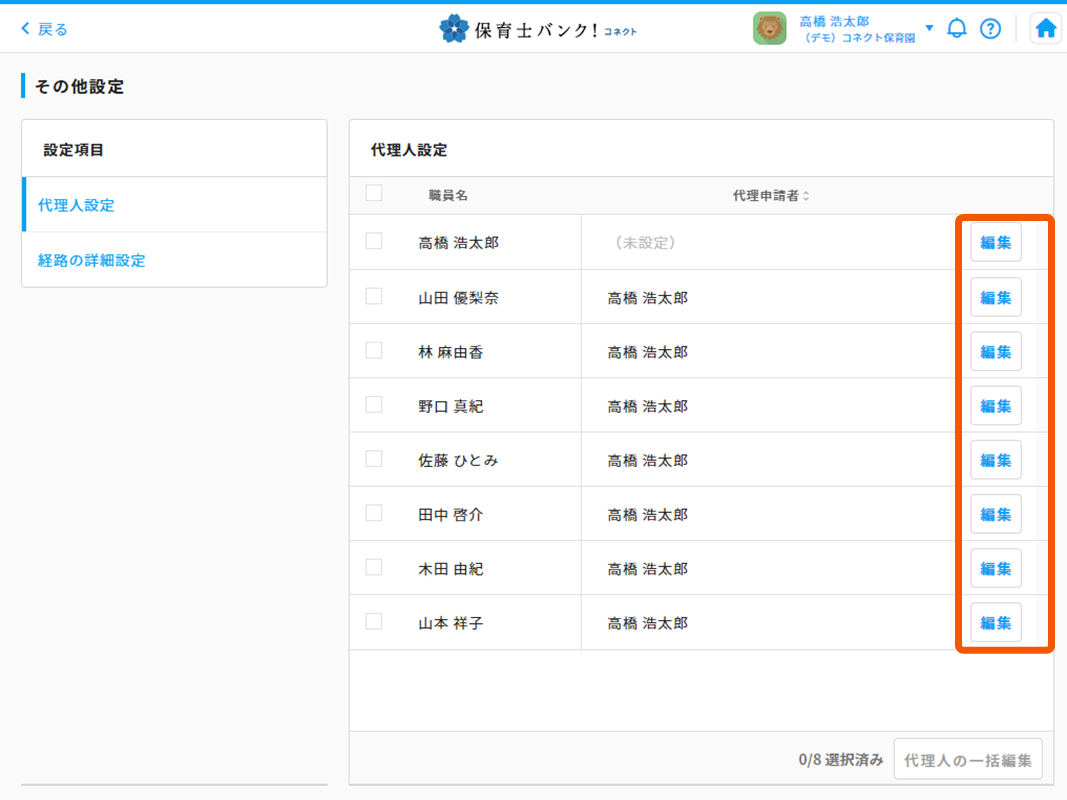
Task: Open the notification bell icon
Action: pyautogui.click(x=957, y=28)
